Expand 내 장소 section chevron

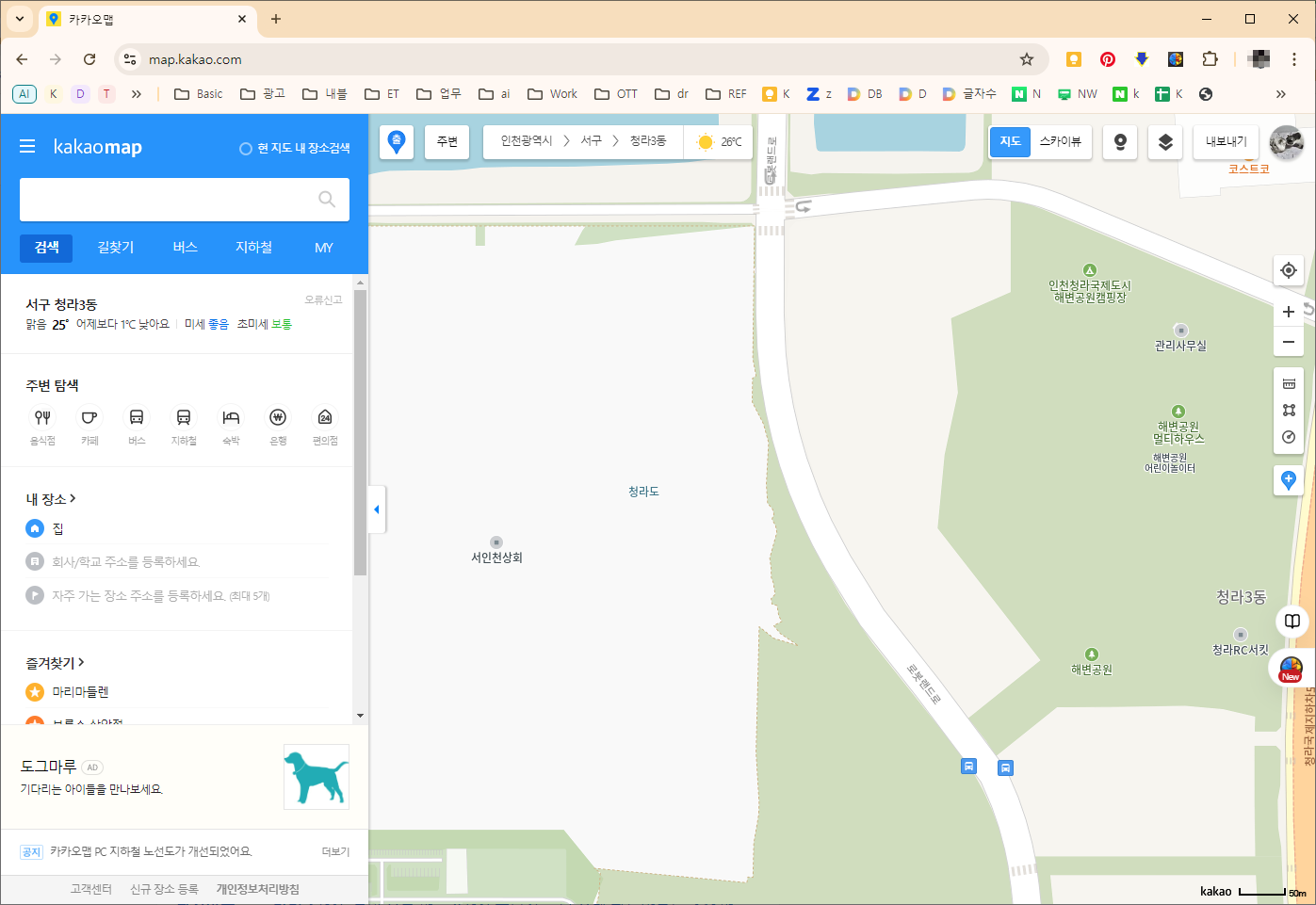[x=73, y=498]
